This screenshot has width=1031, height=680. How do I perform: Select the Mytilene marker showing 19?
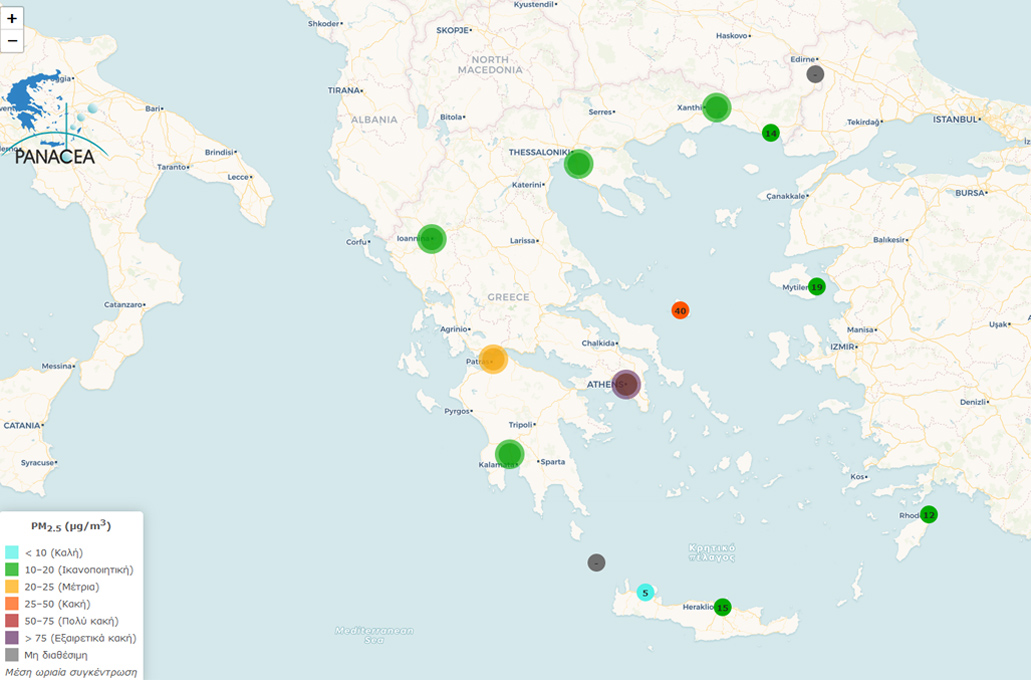coord(816,287)
